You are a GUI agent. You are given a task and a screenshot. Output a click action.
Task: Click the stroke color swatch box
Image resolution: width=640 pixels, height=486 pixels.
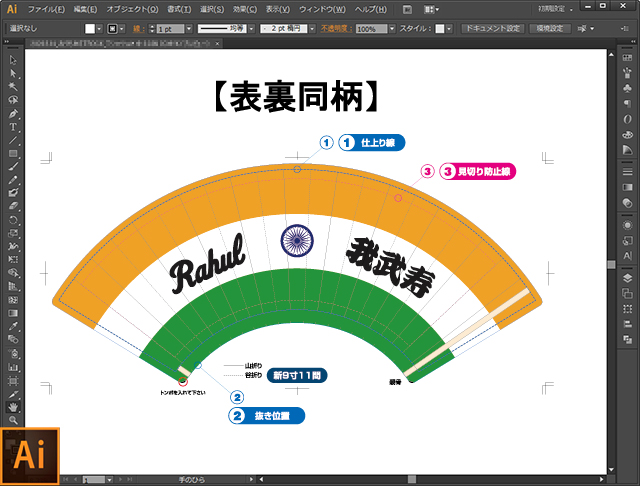pyautogui.click(x=112, y=29)
